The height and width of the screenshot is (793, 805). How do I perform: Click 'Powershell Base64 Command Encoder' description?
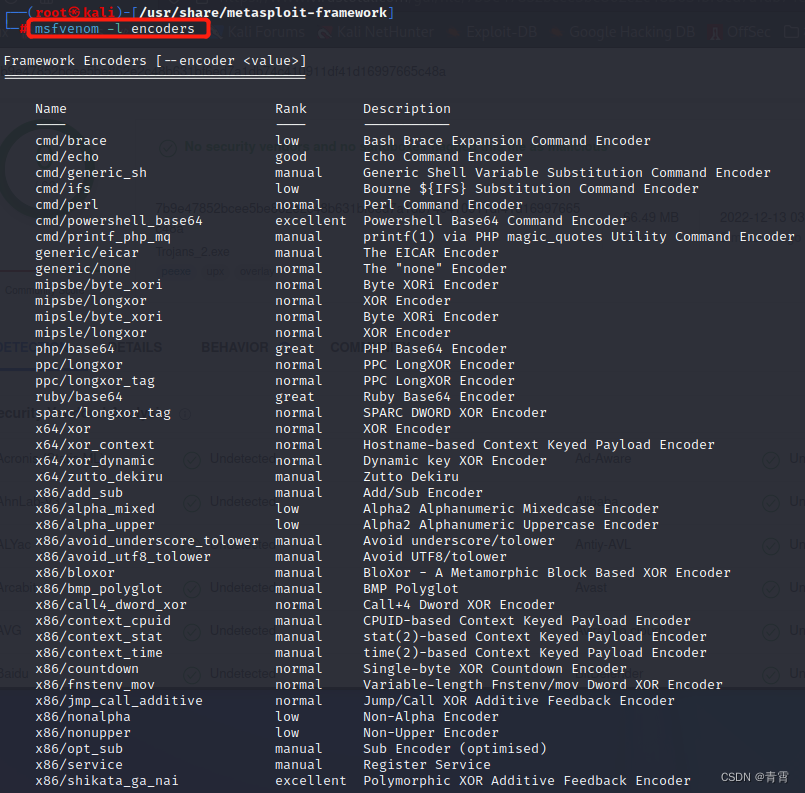[495, 221]
